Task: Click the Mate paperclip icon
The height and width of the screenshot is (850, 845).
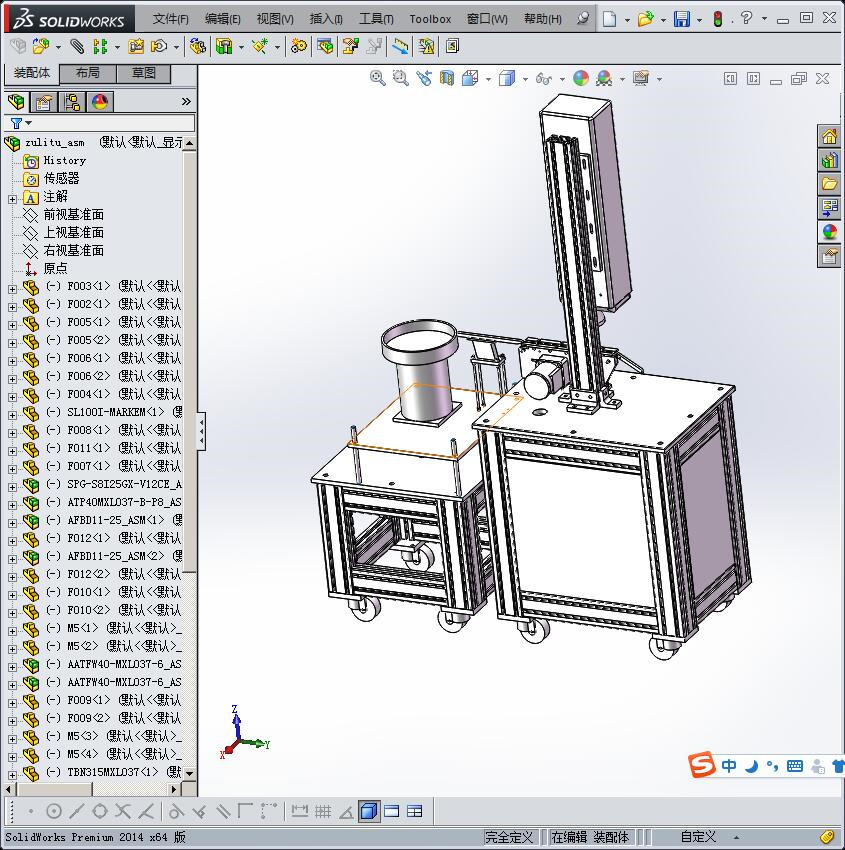Action: point(78,47)
